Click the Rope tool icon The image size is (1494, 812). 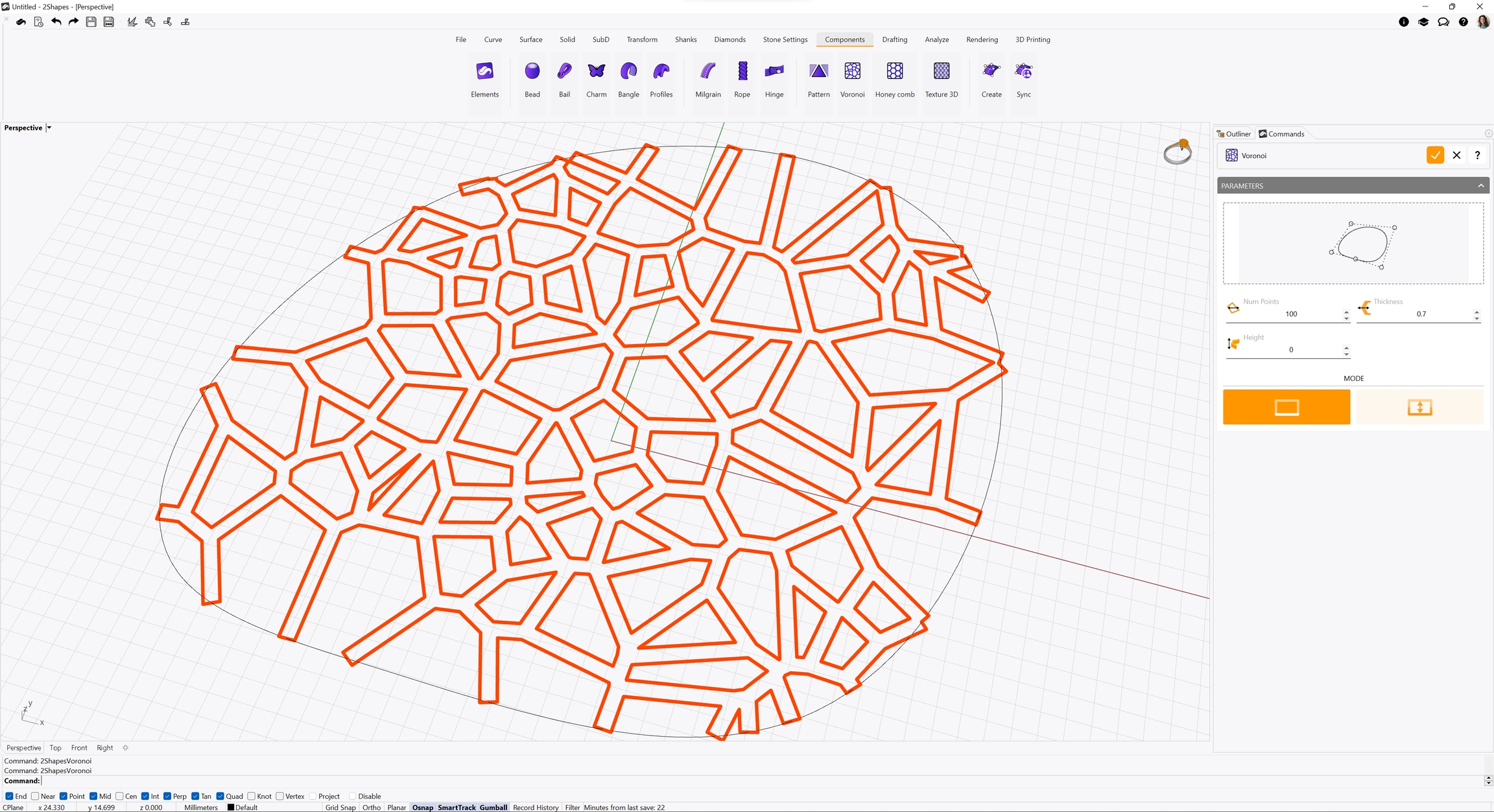pos(742,71)
